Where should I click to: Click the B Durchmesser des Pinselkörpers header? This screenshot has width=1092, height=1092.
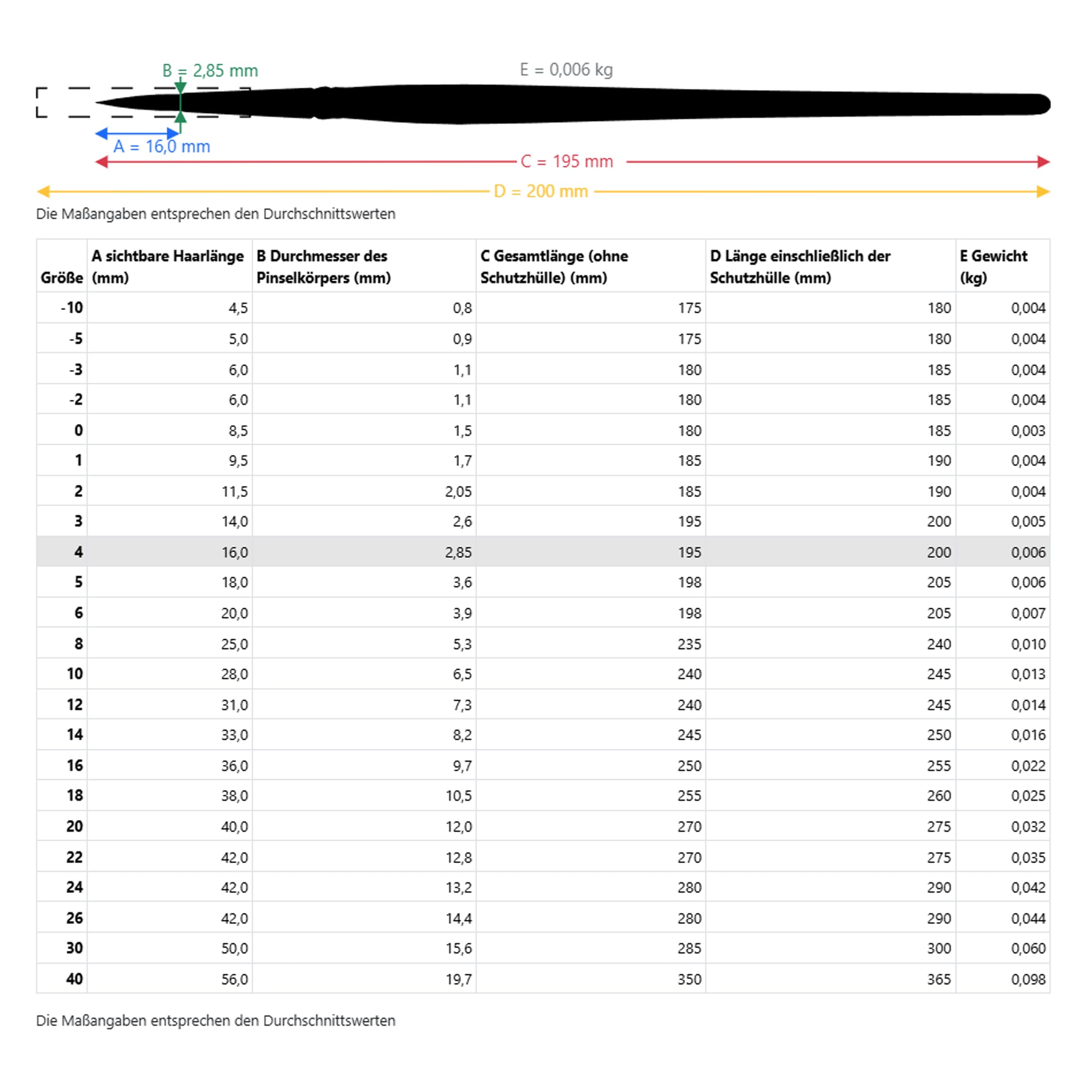323,266
